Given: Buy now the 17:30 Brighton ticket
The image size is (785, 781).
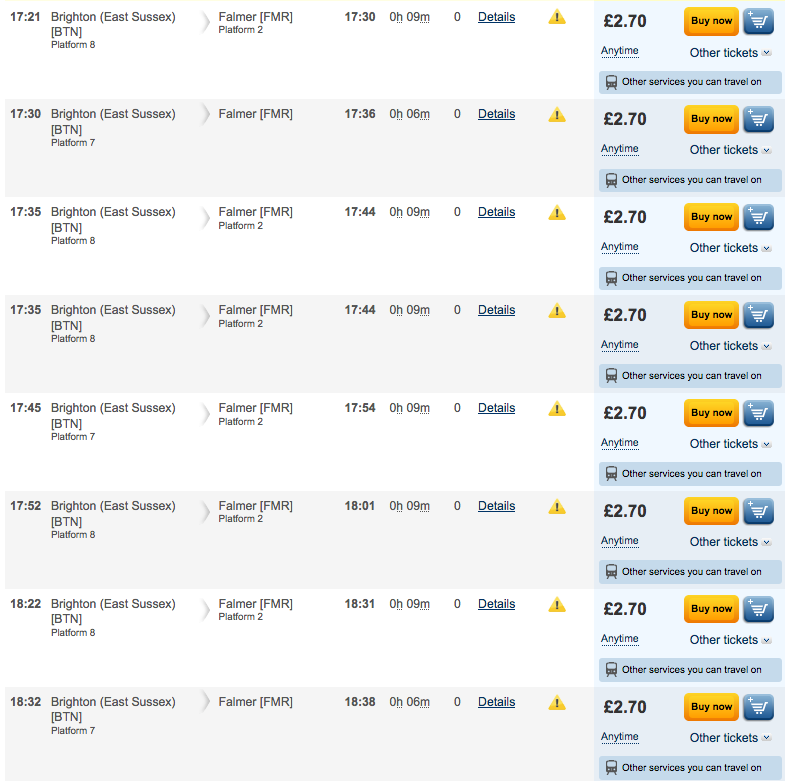Looking at the screenshot, I should click(711, 119).
